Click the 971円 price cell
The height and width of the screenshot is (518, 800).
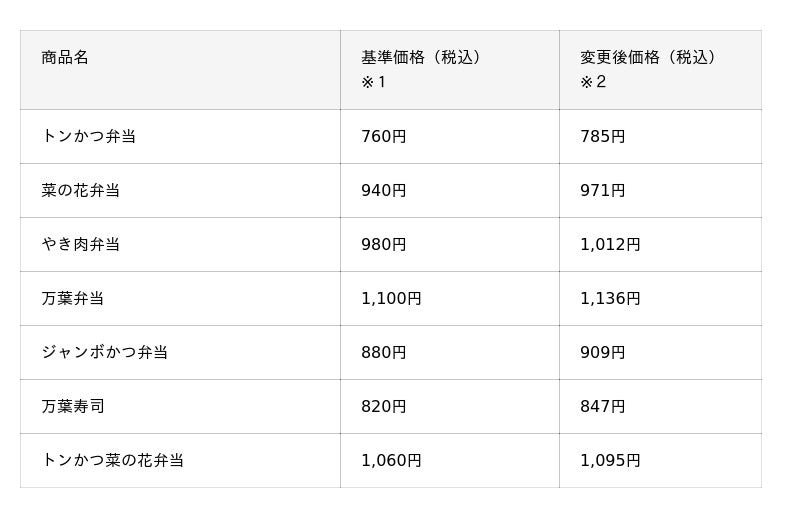pyautogui.click(x=603, y=190)
